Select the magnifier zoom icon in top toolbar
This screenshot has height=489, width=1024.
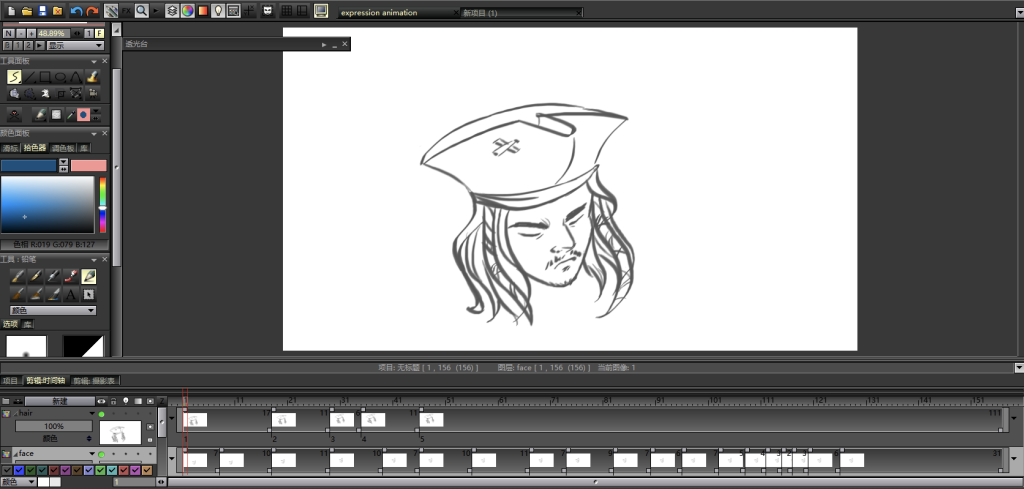142,10
